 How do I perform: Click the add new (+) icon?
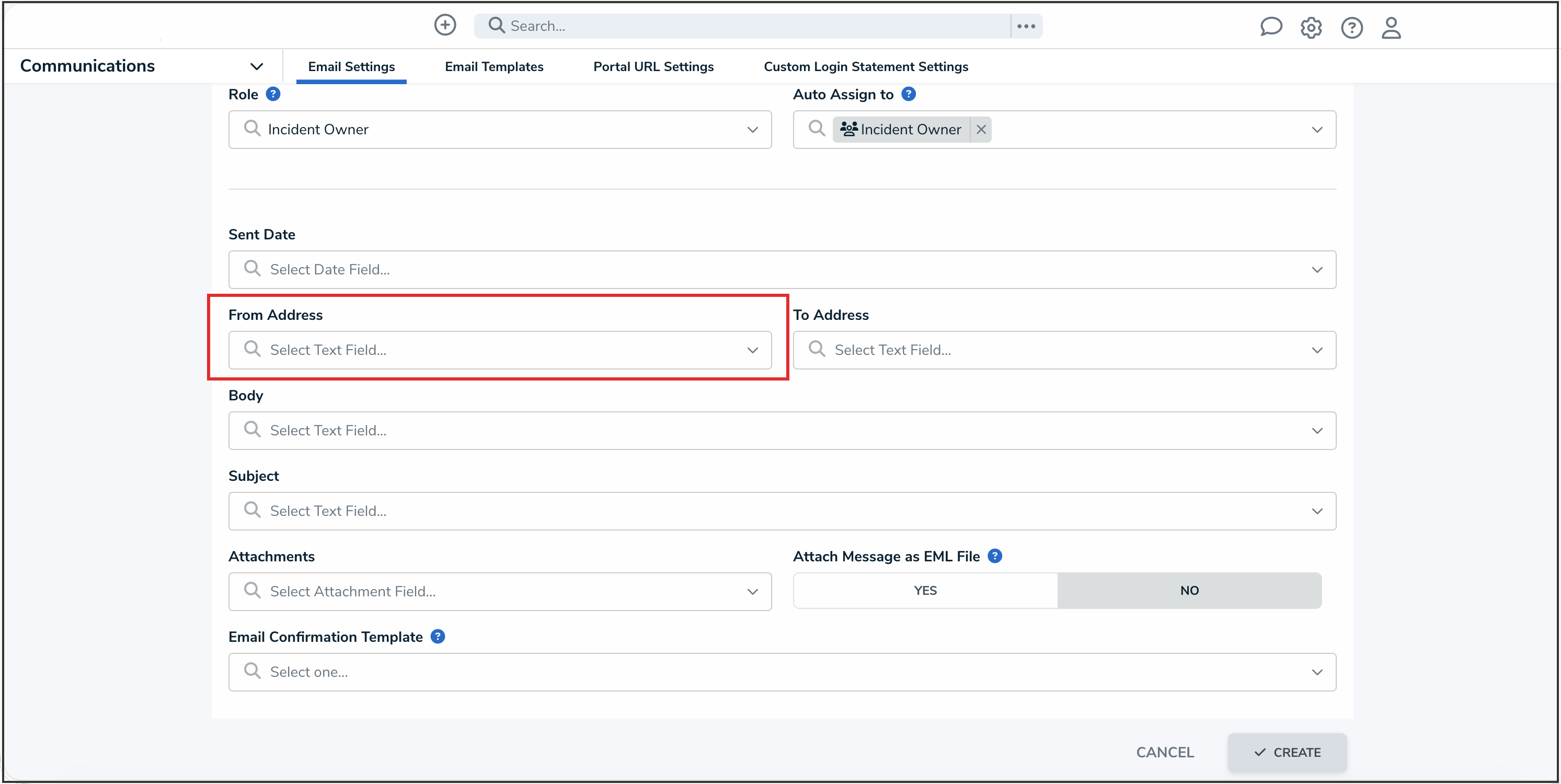[x=445, y=25]
